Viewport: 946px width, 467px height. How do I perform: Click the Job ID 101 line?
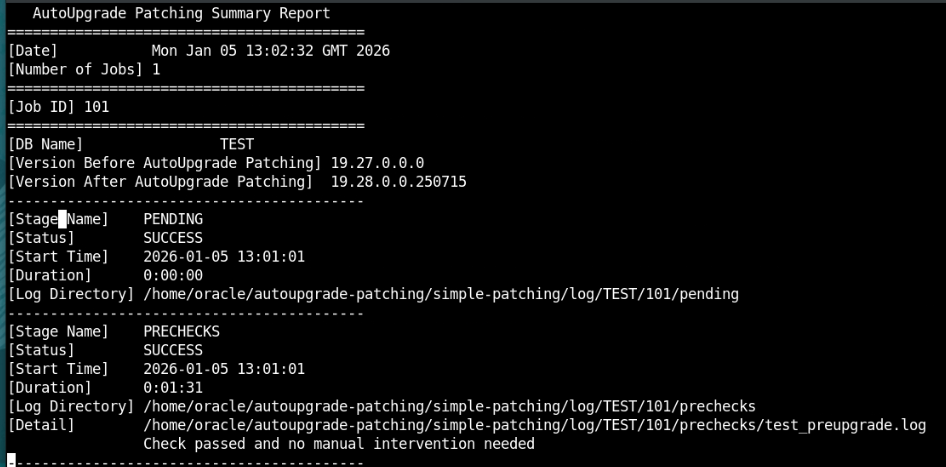point(58,106)
